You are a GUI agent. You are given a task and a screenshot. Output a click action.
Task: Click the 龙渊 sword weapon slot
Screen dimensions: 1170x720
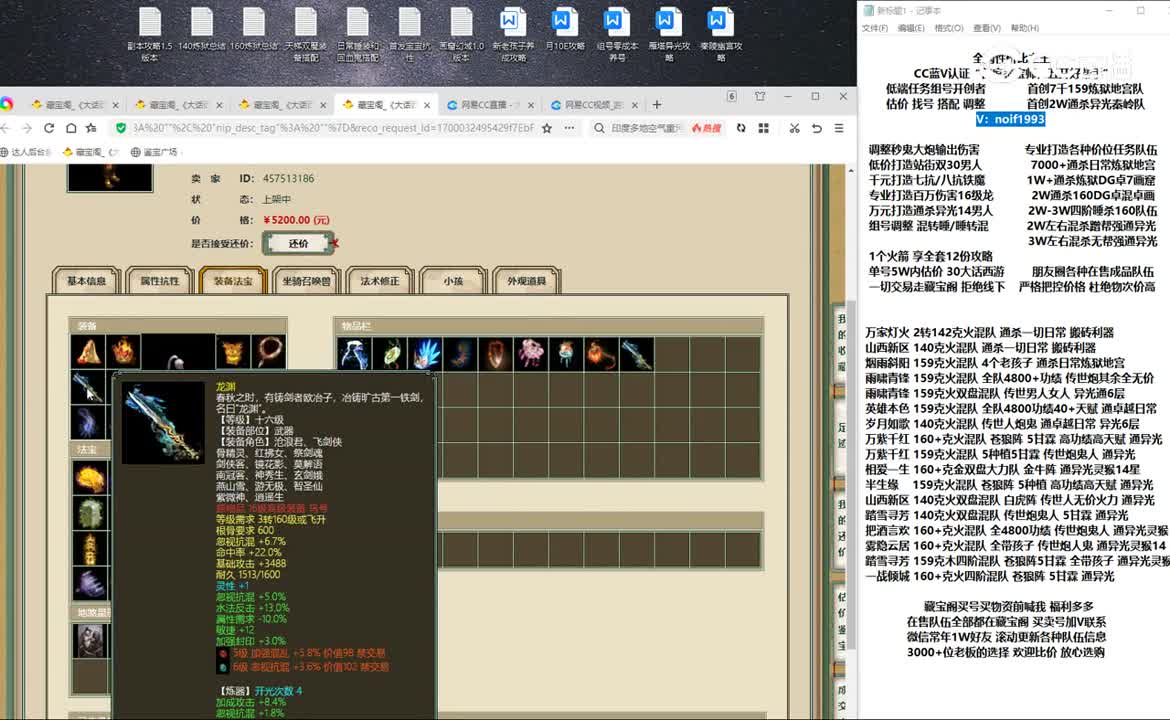tap(88, 387)
